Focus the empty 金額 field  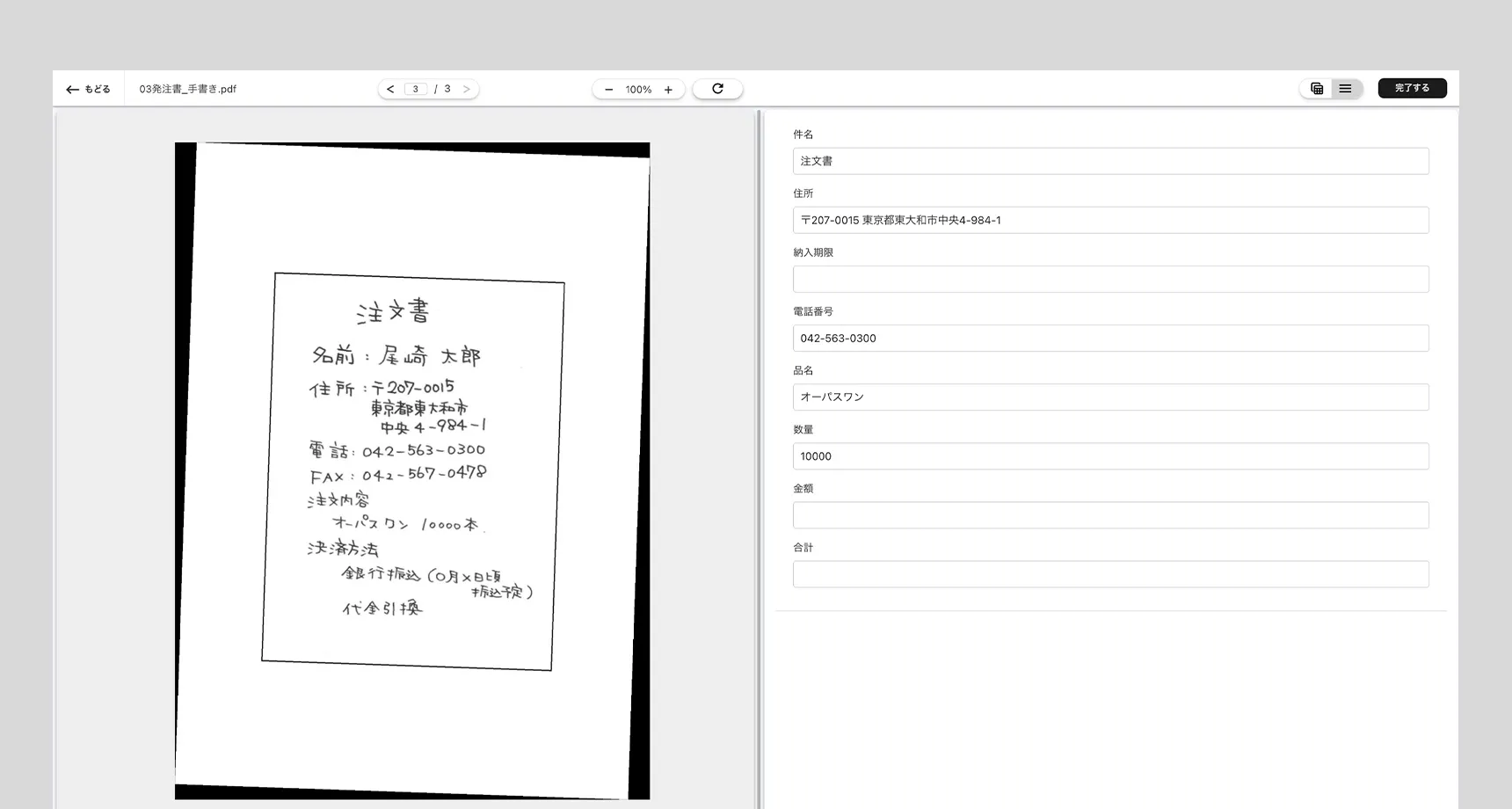click(1110, 514)
